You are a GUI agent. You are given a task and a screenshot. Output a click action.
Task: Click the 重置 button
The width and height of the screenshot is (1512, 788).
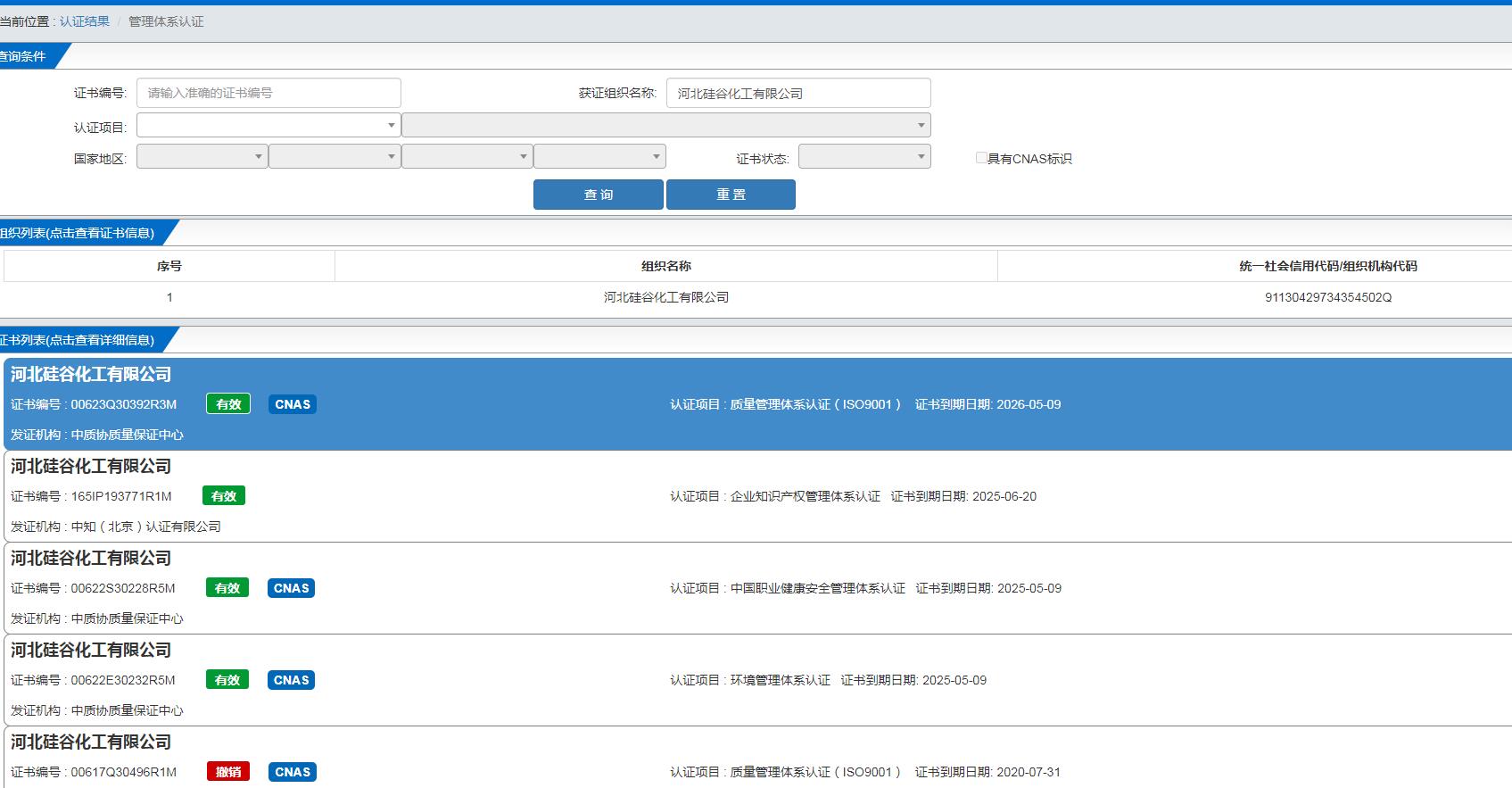(x=731, y=195)
